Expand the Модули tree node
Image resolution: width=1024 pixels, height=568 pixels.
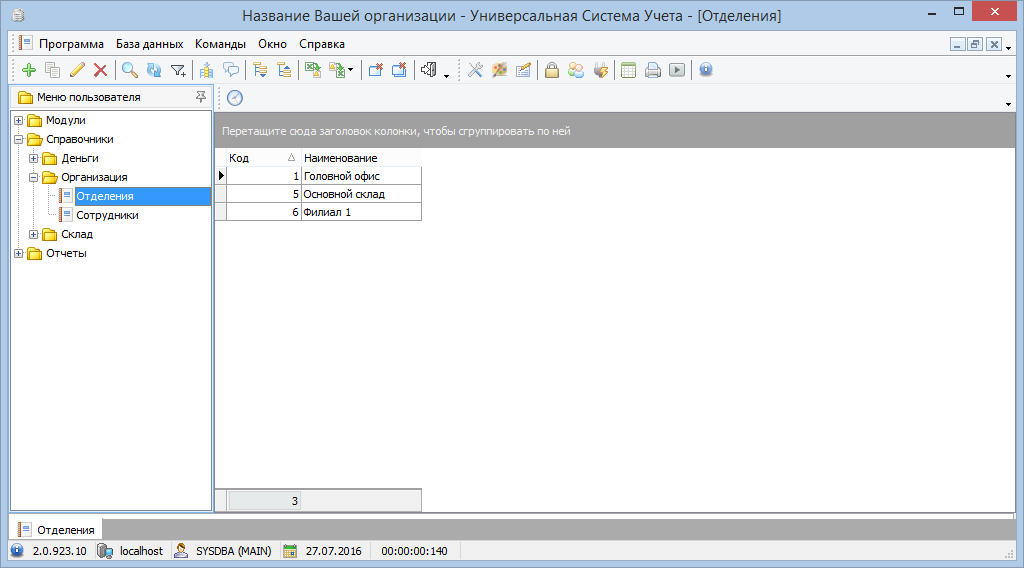pos(18,120)
